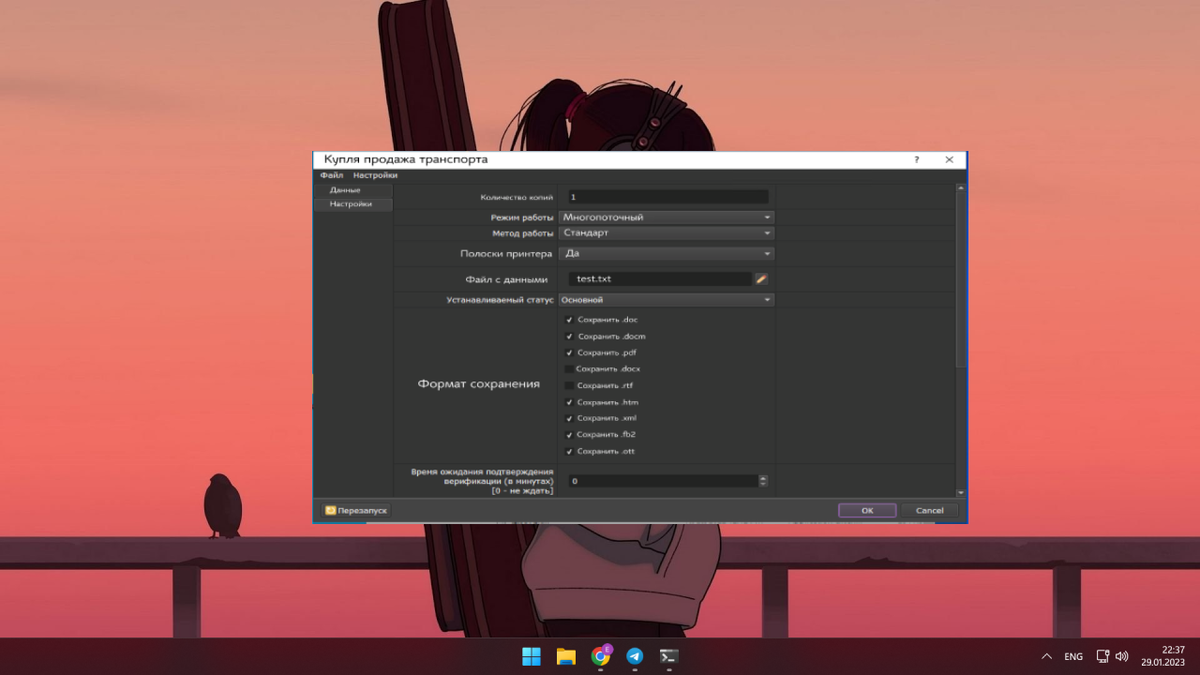1200x675 pixels.
Task: Click the scrollbar up arrow
Action: [961, 189]
